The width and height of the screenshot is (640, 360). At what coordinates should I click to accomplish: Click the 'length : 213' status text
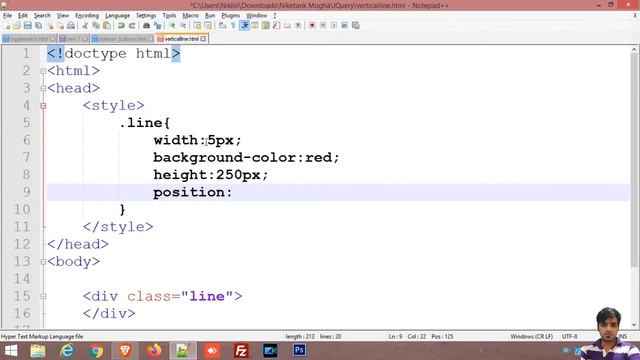300,337
